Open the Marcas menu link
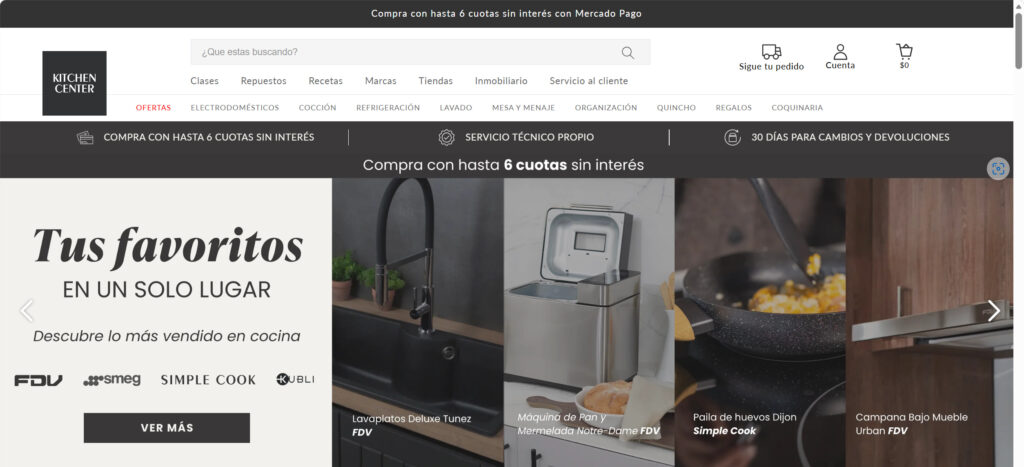Viewport: 1024px width, 467px height. pos(381,81)
